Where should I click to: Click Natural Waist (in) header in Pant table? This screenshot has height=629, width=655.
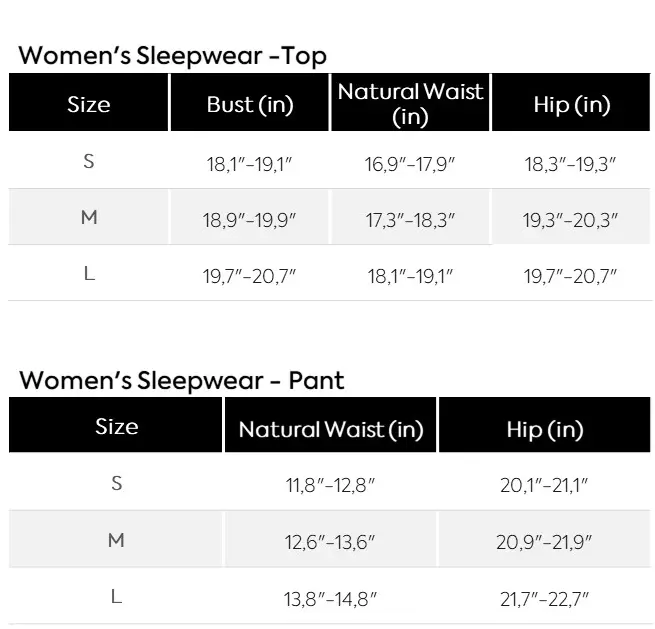[x=331, y=430]
